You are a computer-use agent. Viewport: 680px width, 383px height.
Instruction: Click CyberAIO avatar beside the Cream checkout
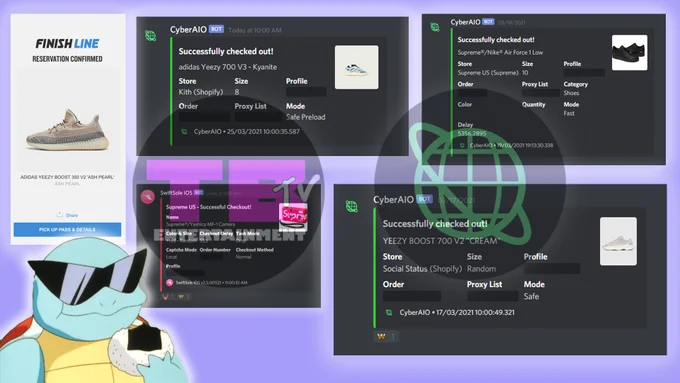352,206
